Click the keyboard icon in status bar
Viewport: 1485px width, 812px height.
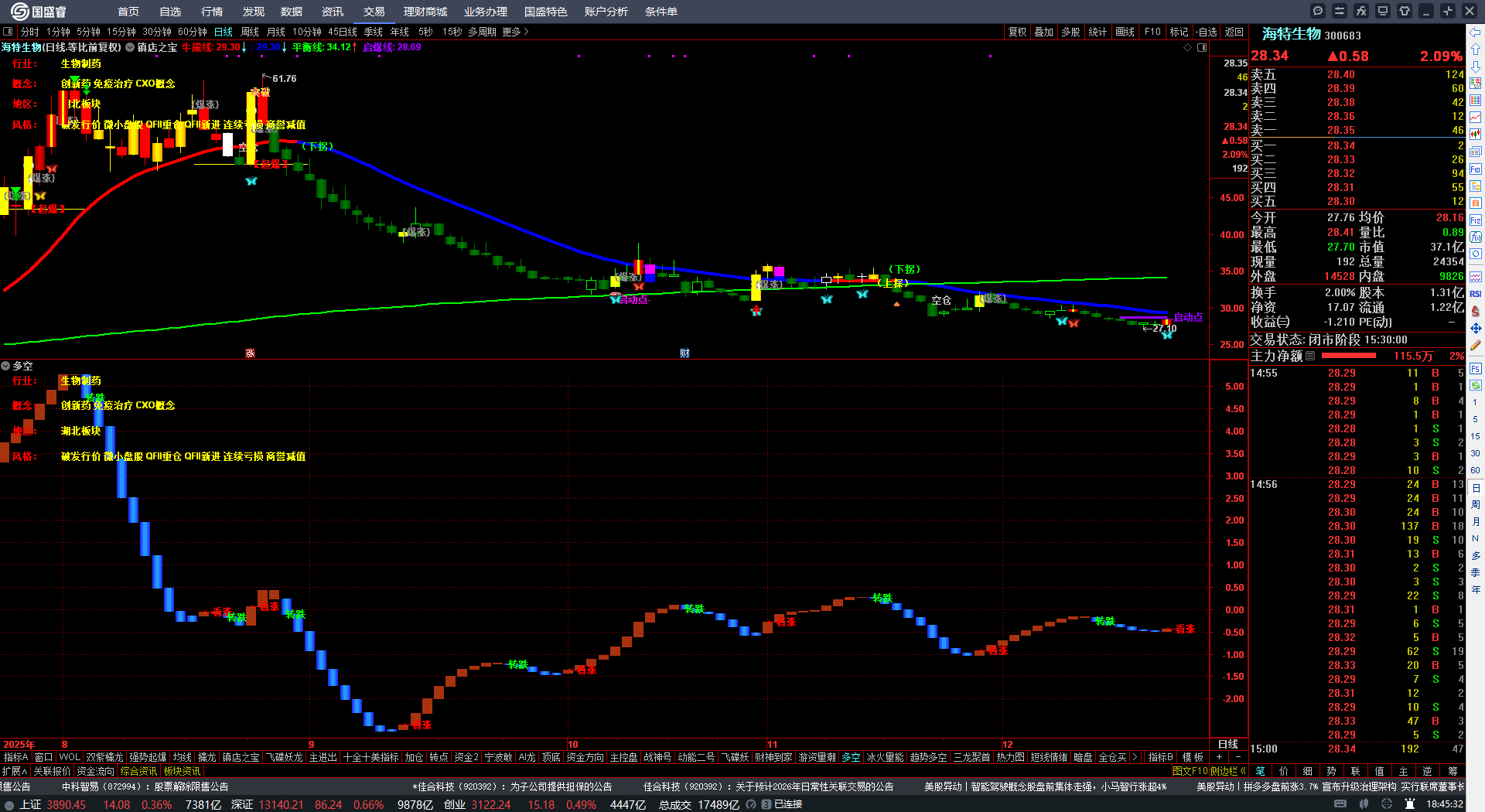point(1340,804)
